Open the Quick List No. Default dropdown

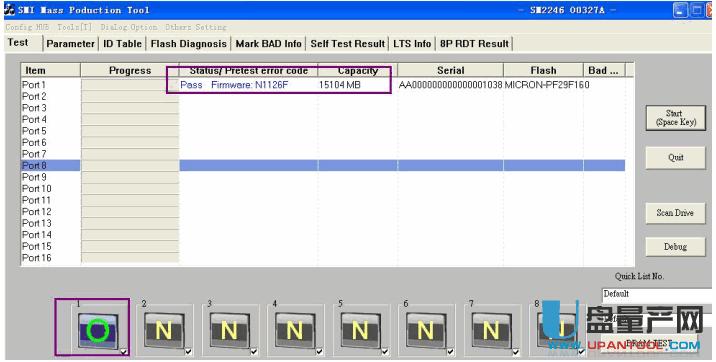657,294
